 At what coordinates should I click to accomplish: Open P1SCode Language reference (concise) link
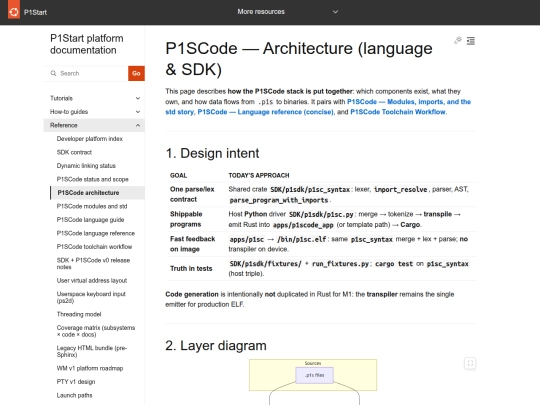point(266,112)
